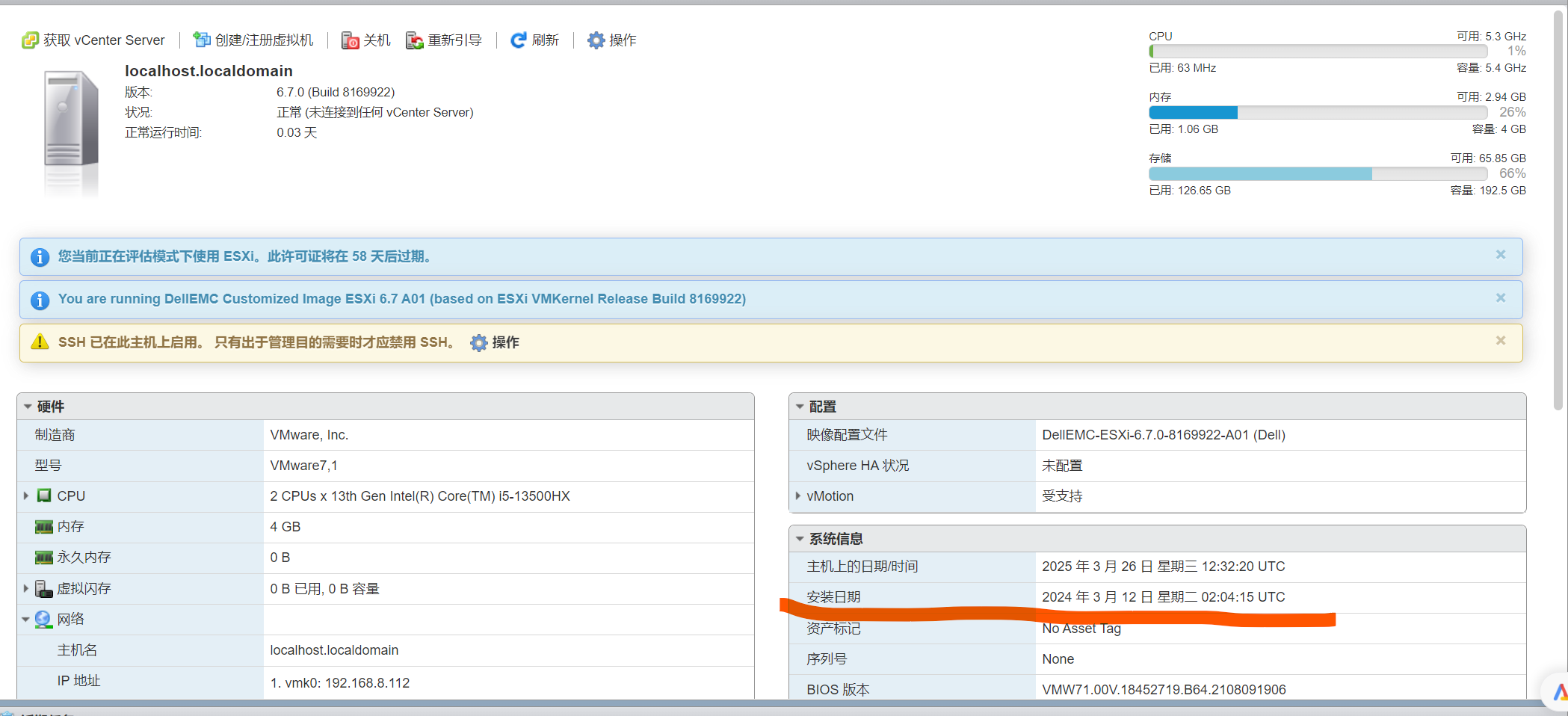The height and width of the screenshot is (716, 1568).
Task: Collapse the 硬件 hardware panel
Action: (x=28, y=407)
